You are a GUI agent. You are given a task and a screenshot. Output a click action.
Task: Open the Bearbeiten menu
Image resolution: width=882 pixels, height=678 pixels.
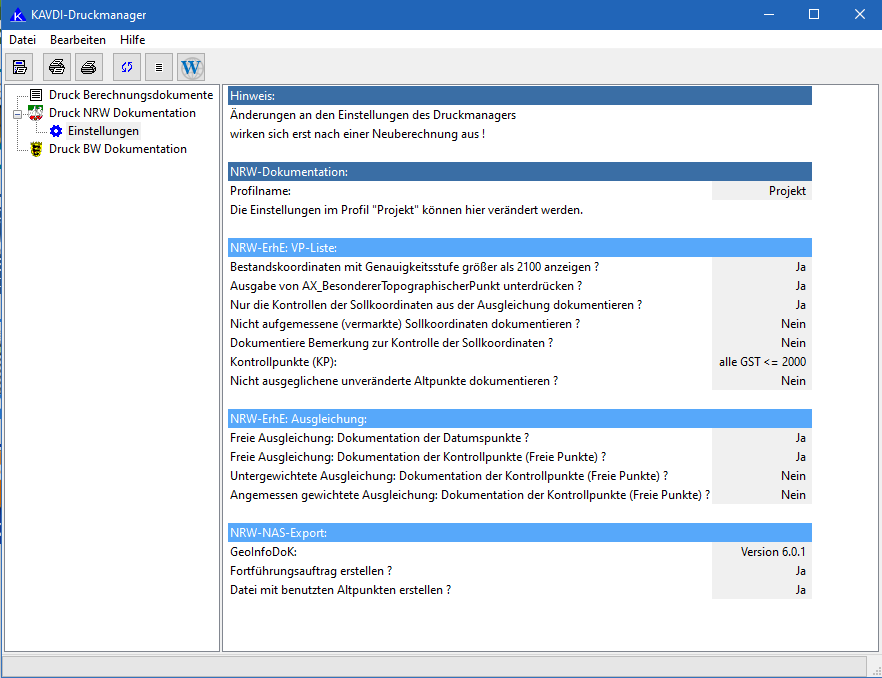coord(78,39)
